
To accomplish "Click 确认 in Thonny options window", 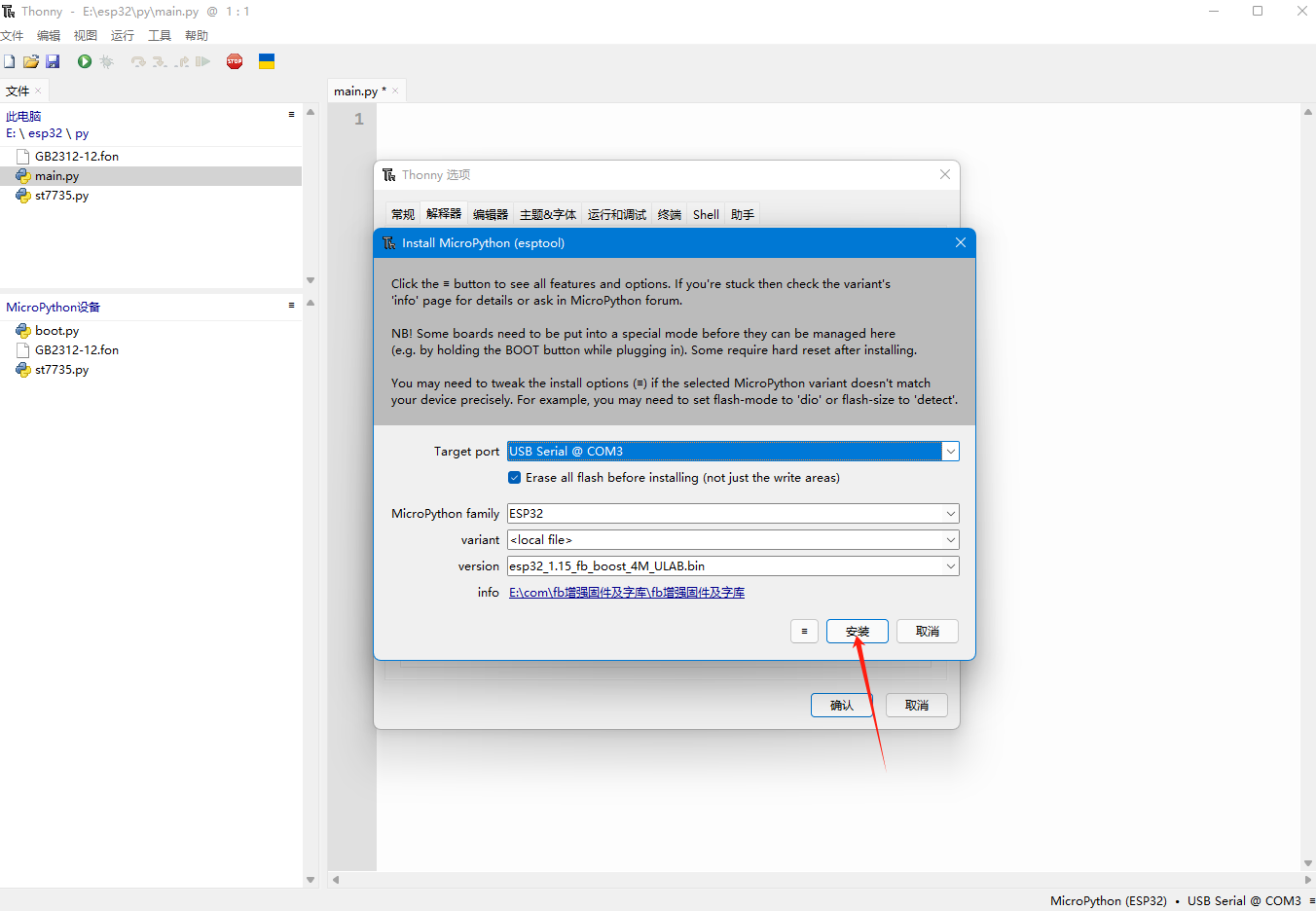I will click(842, 705).
